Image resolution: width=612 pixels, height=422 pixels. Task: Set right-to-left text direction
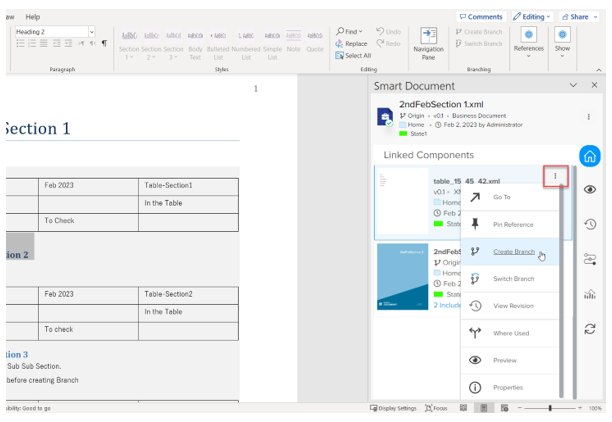pyautogui.click(x=93, y=43)
